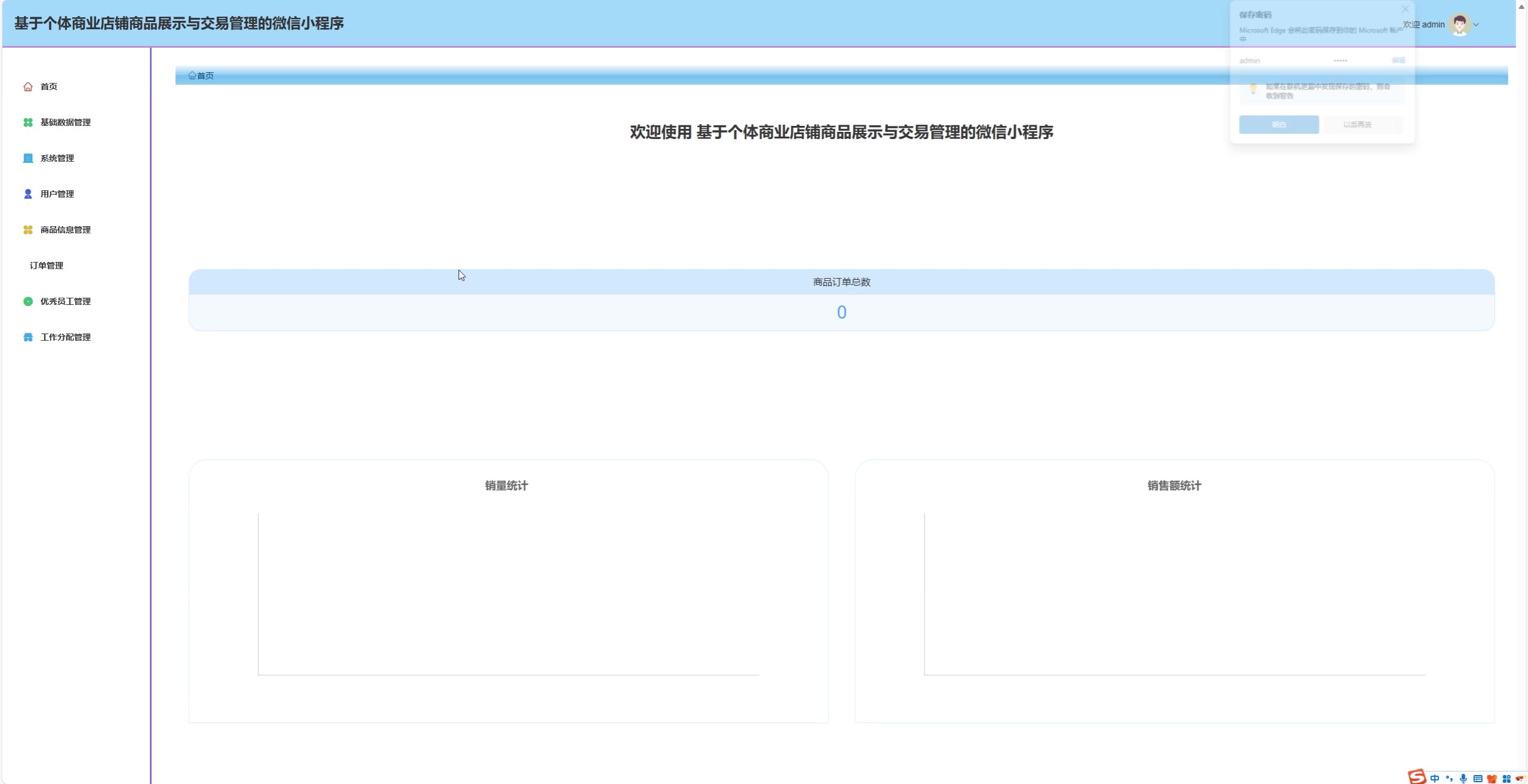Click the user management person icon
The image size is (1528, 784).
coord(27,194)
